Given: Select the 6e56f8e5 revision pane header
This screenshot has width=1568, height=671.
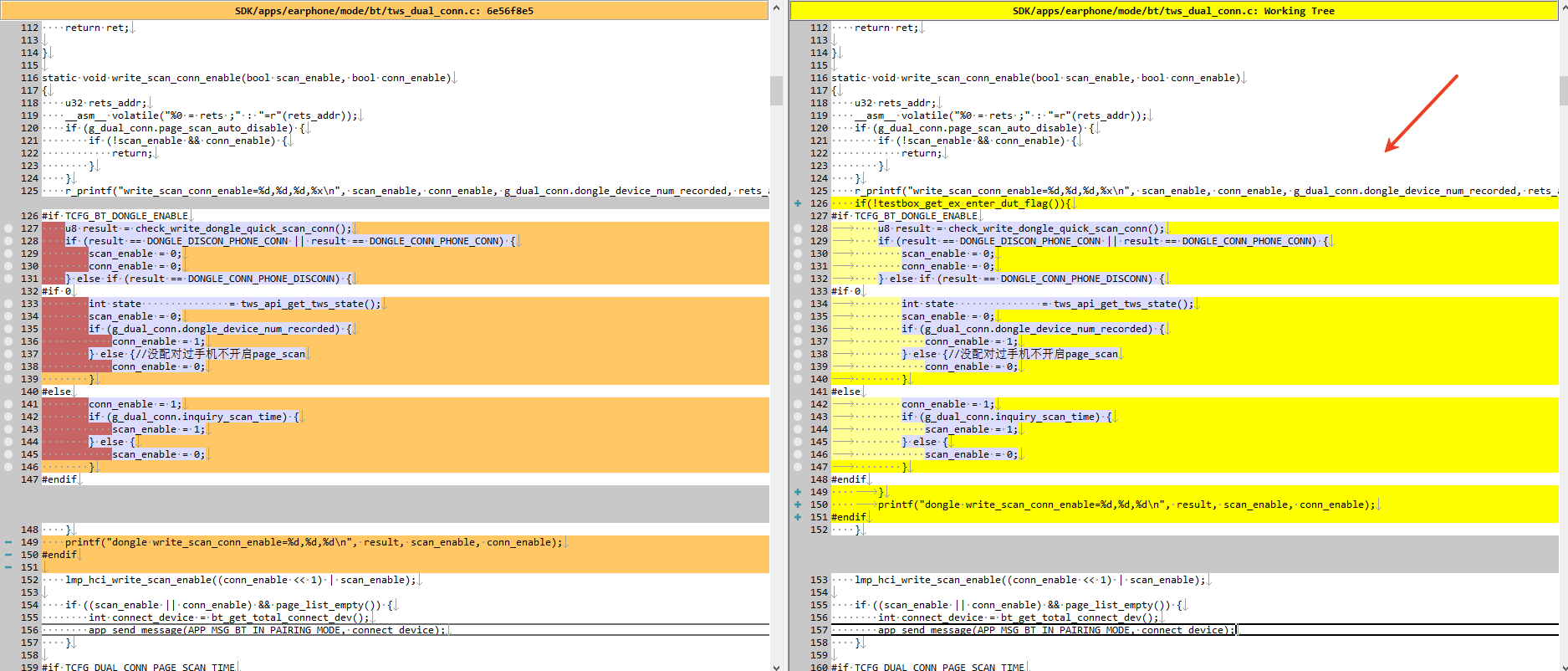Looking at the screenshot, I should click(x=384, y=11).
